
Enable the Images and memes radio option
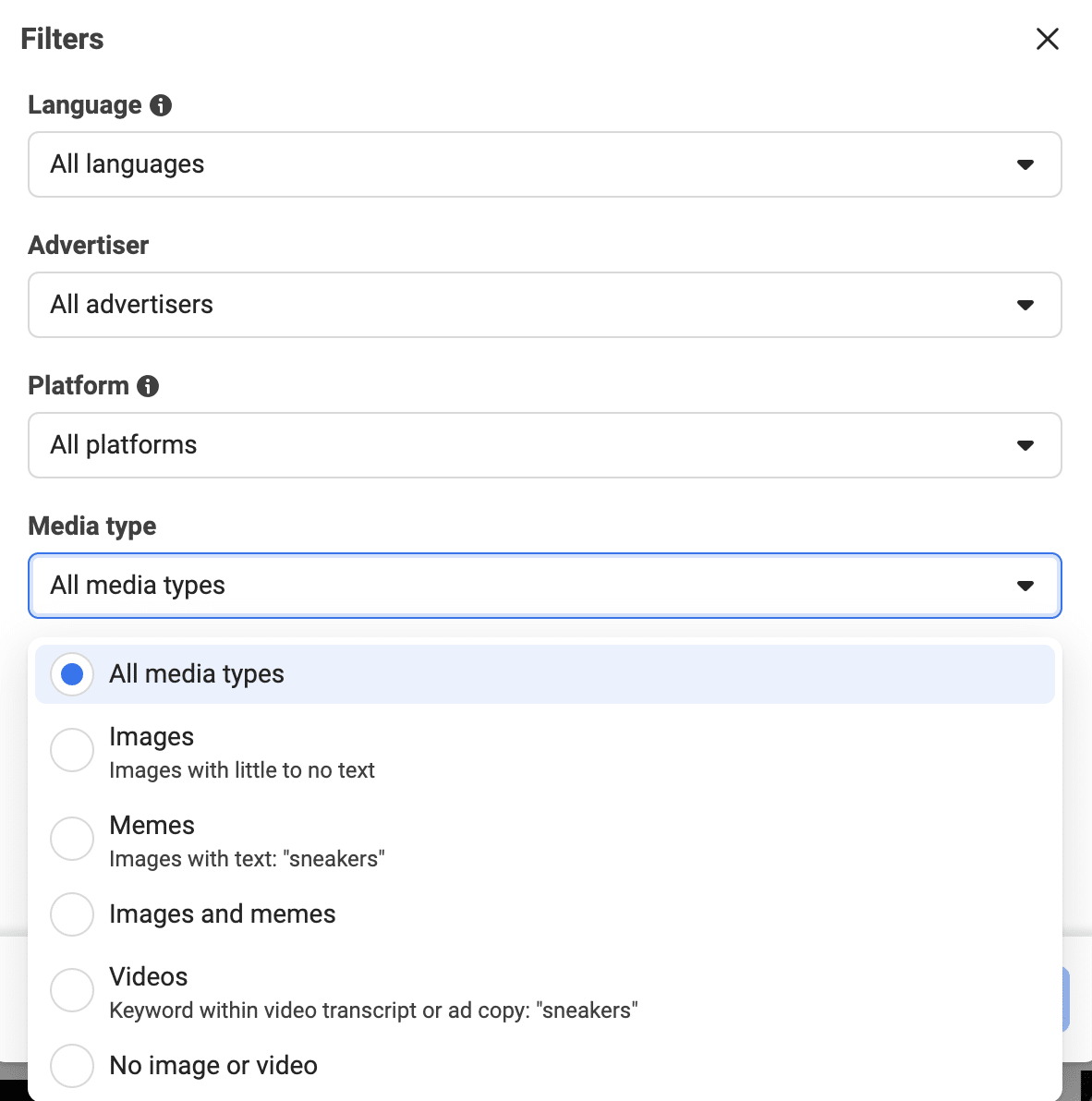pos(72,914)
